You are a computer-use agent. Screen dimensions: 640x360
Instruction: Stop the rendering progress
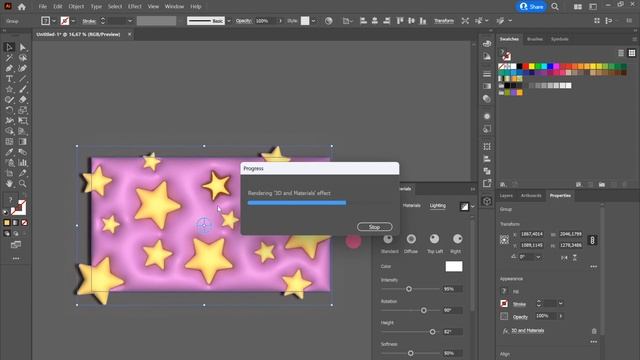tap(374, 227)
